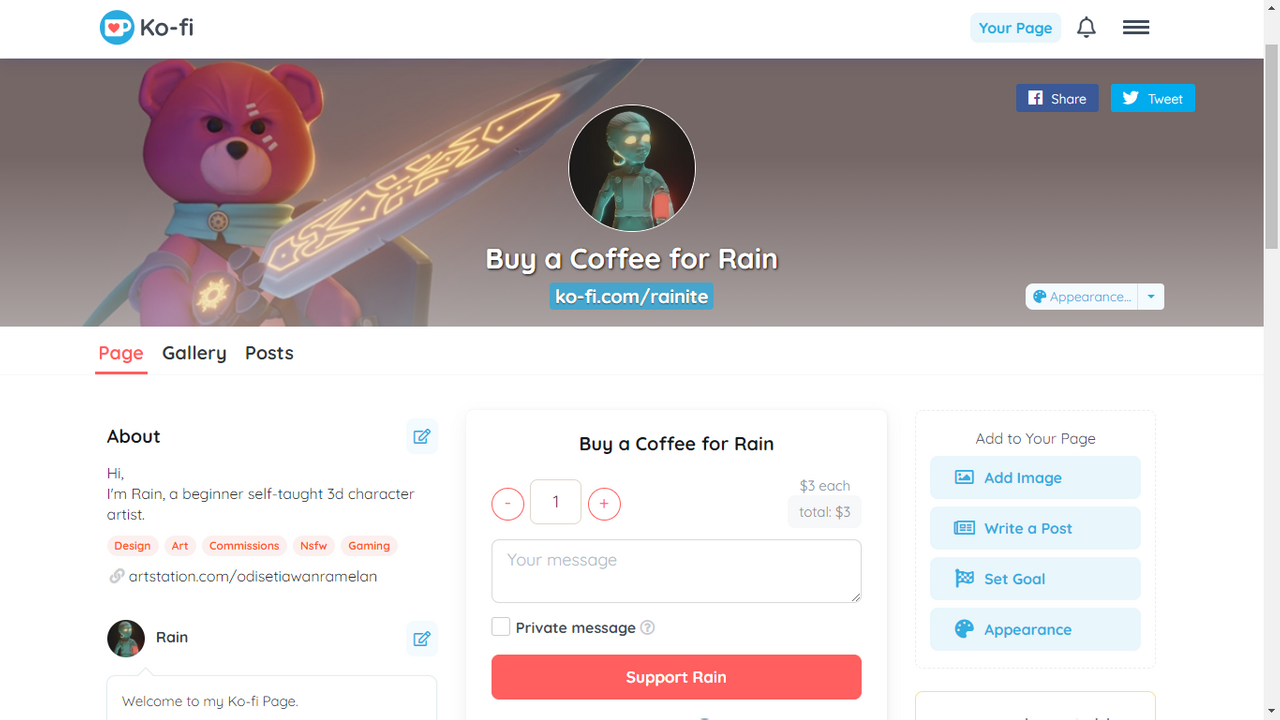Image resolution: width=1280 pixels, height=720 pixels.
Task: Edit the About section
Action: 422,437
